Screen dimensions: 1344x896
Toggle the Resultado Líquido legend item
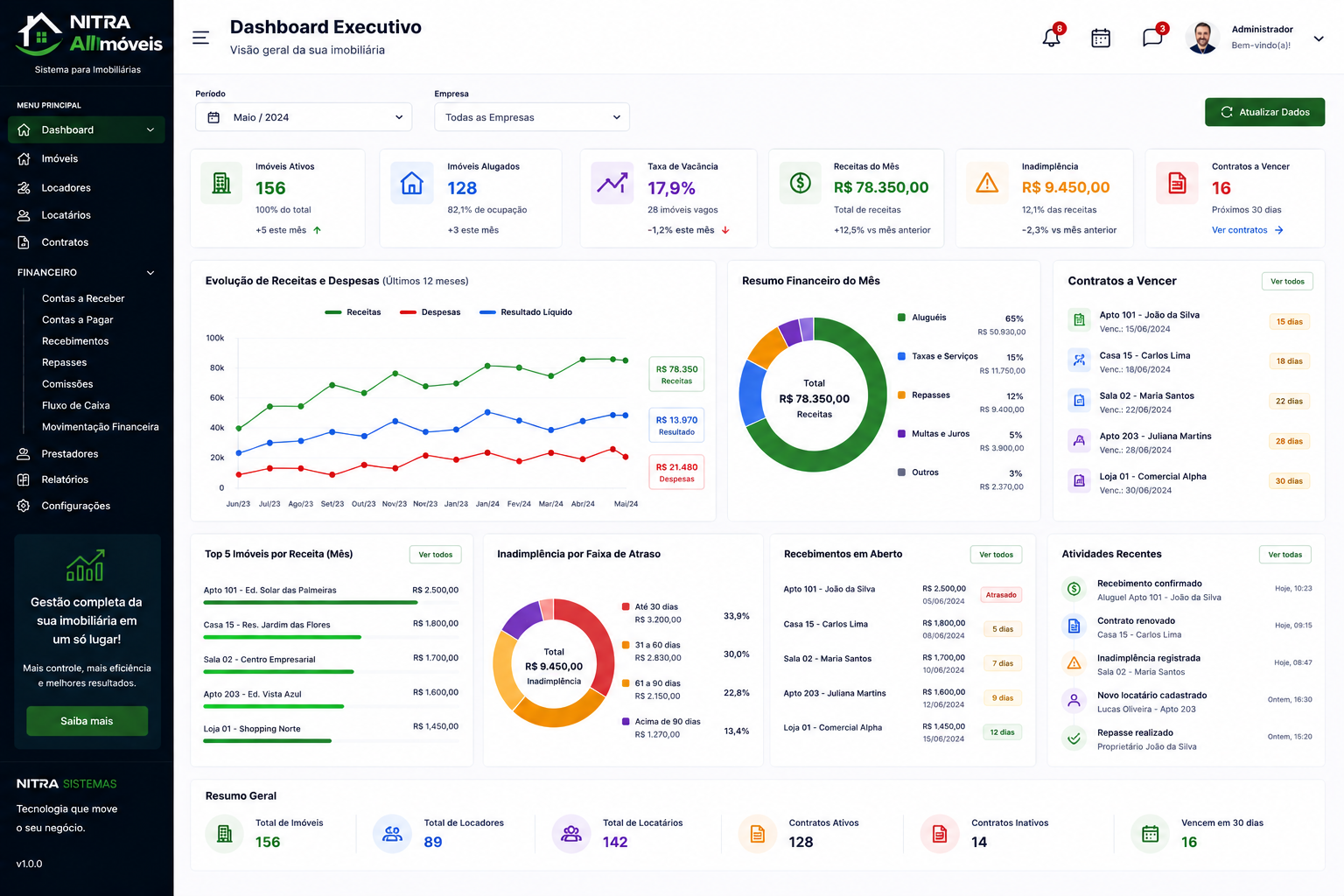(x=526, y=312)
